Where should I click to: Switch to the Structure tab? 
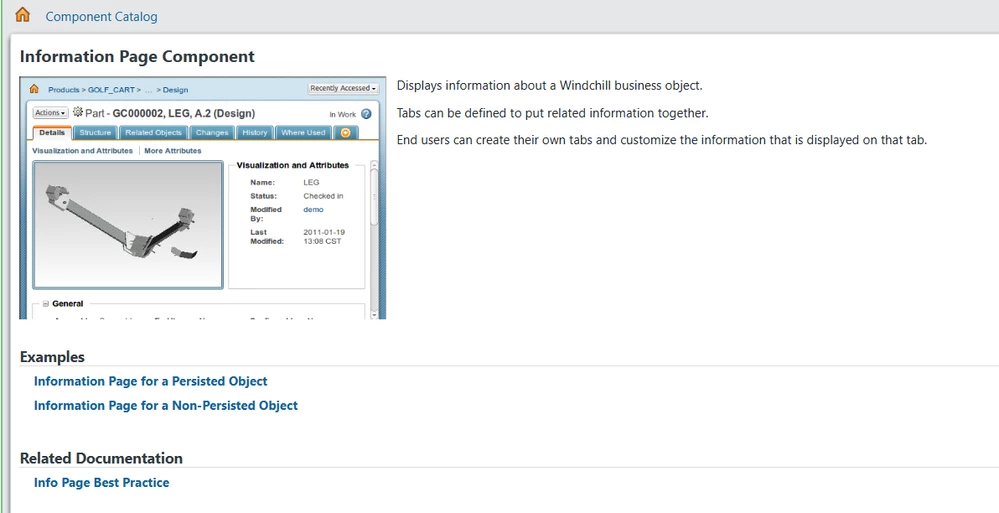(x=95, y=133)
